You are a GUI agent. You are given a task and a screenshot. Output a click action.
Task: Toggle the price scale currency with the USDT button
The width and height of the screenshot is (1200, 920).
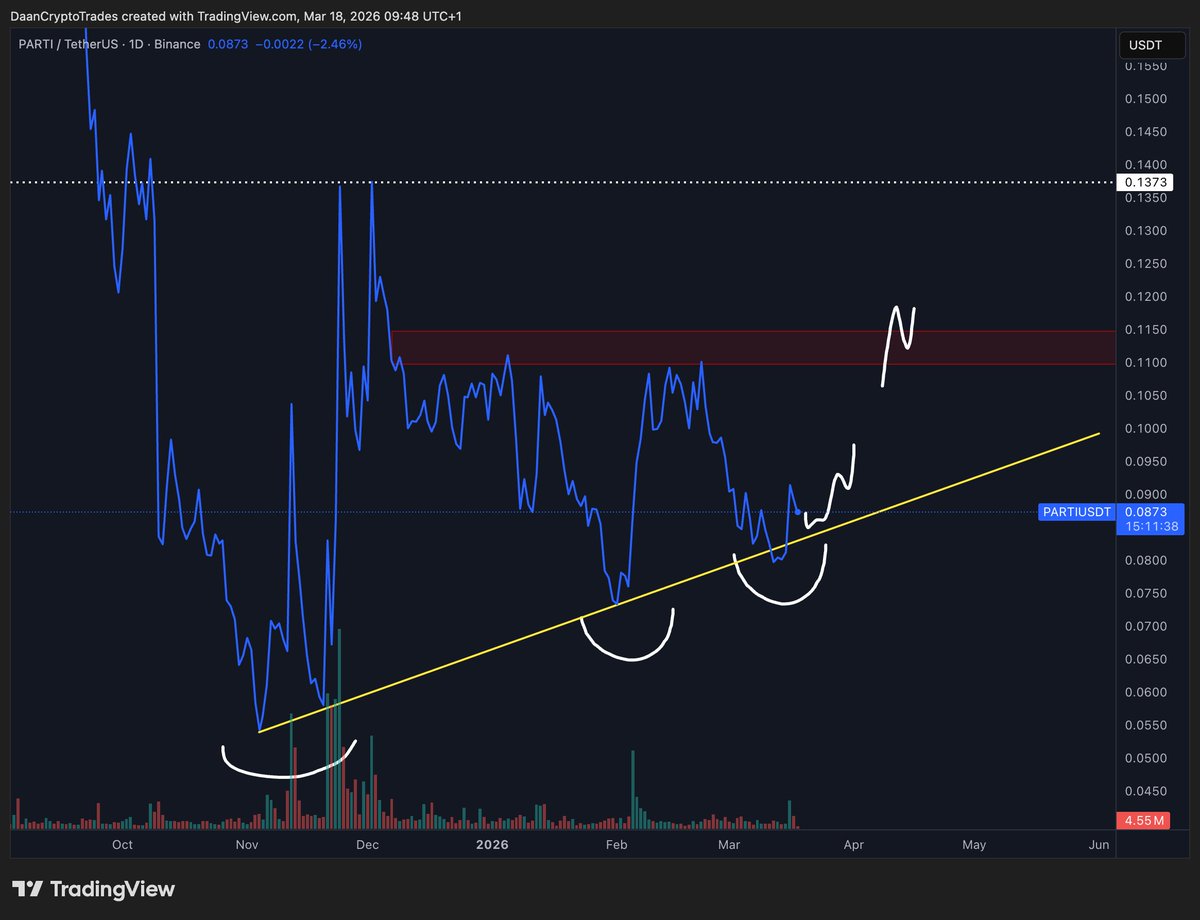click(x=1150, y=45)
